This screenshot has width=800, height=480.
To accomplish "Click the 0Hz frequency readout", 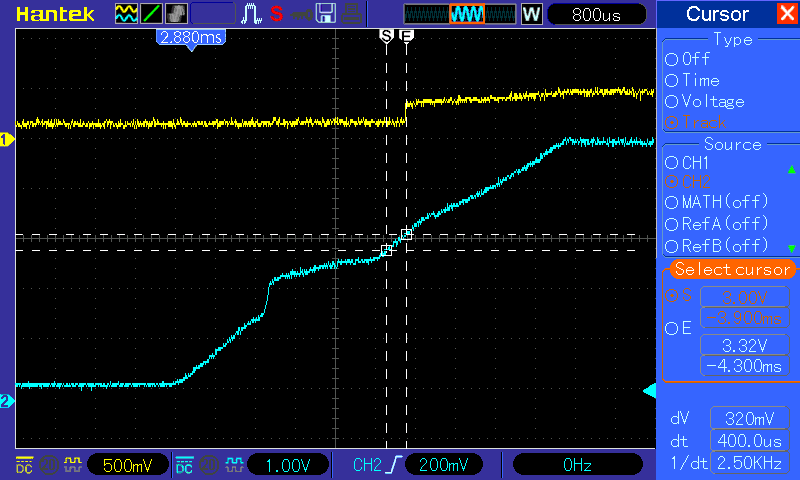I will pyautogui.click(x=577, y=465).
